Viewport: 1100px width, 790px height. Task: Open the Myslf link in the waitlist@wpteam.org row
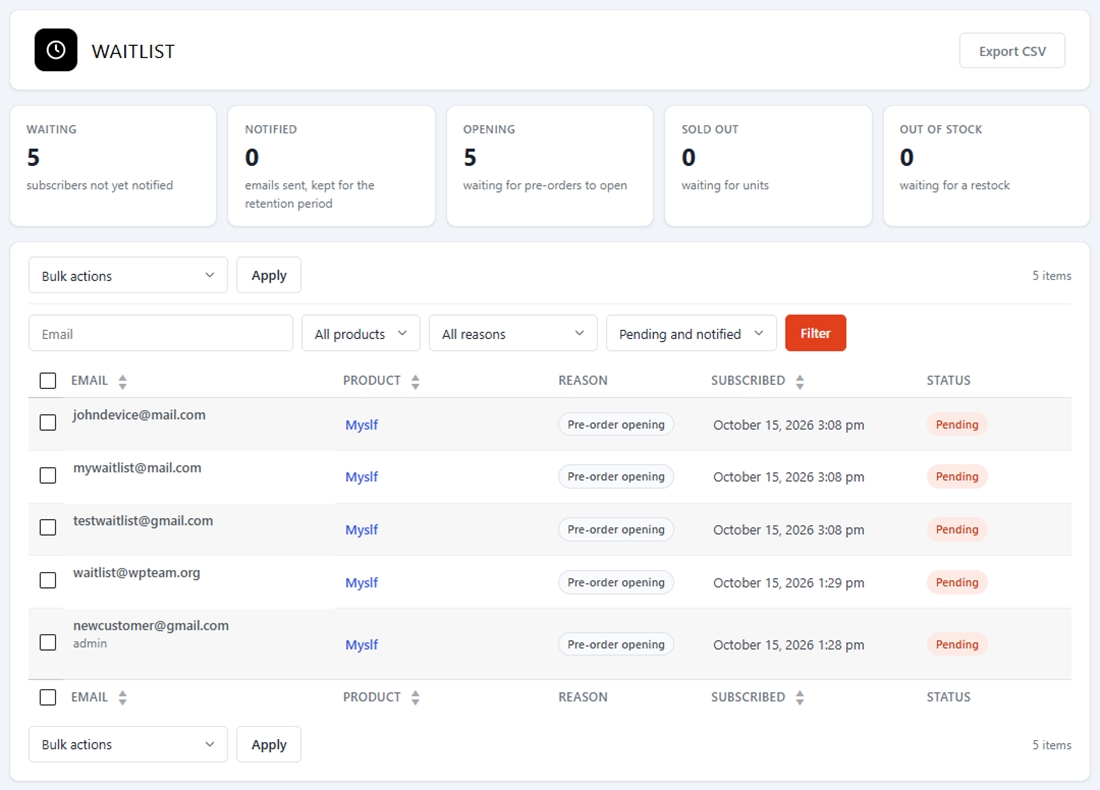[361, 583]
